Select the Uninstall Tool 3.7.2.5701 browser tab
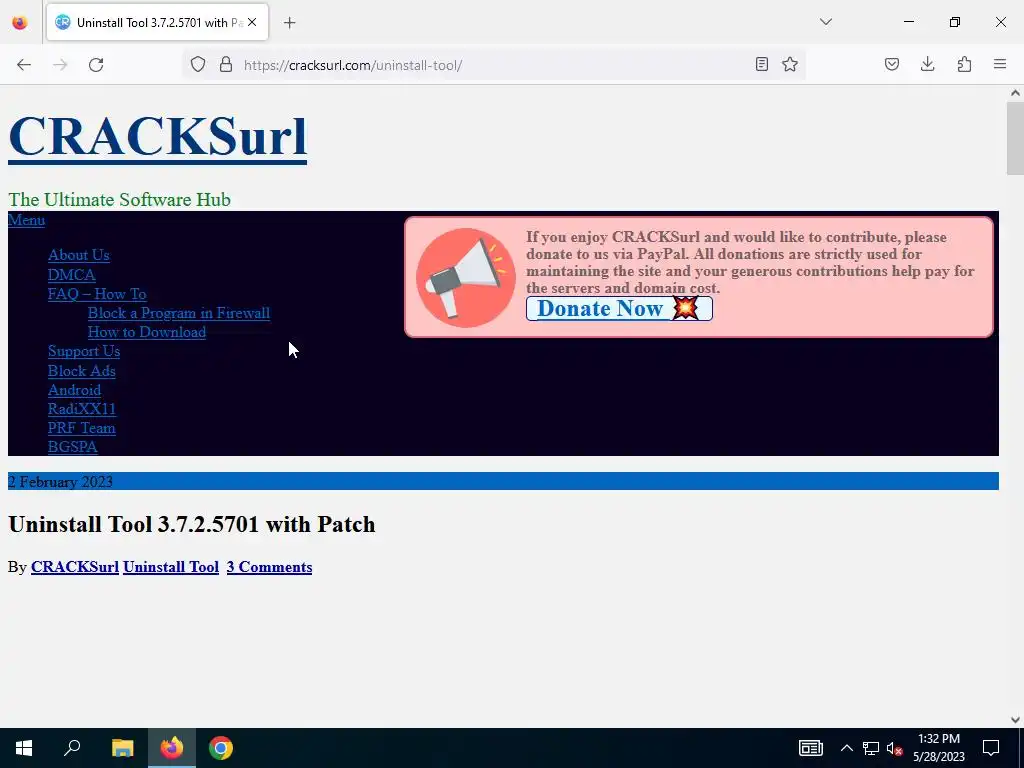The height and width of the screenshot is (768, 1024). point(157,23)
